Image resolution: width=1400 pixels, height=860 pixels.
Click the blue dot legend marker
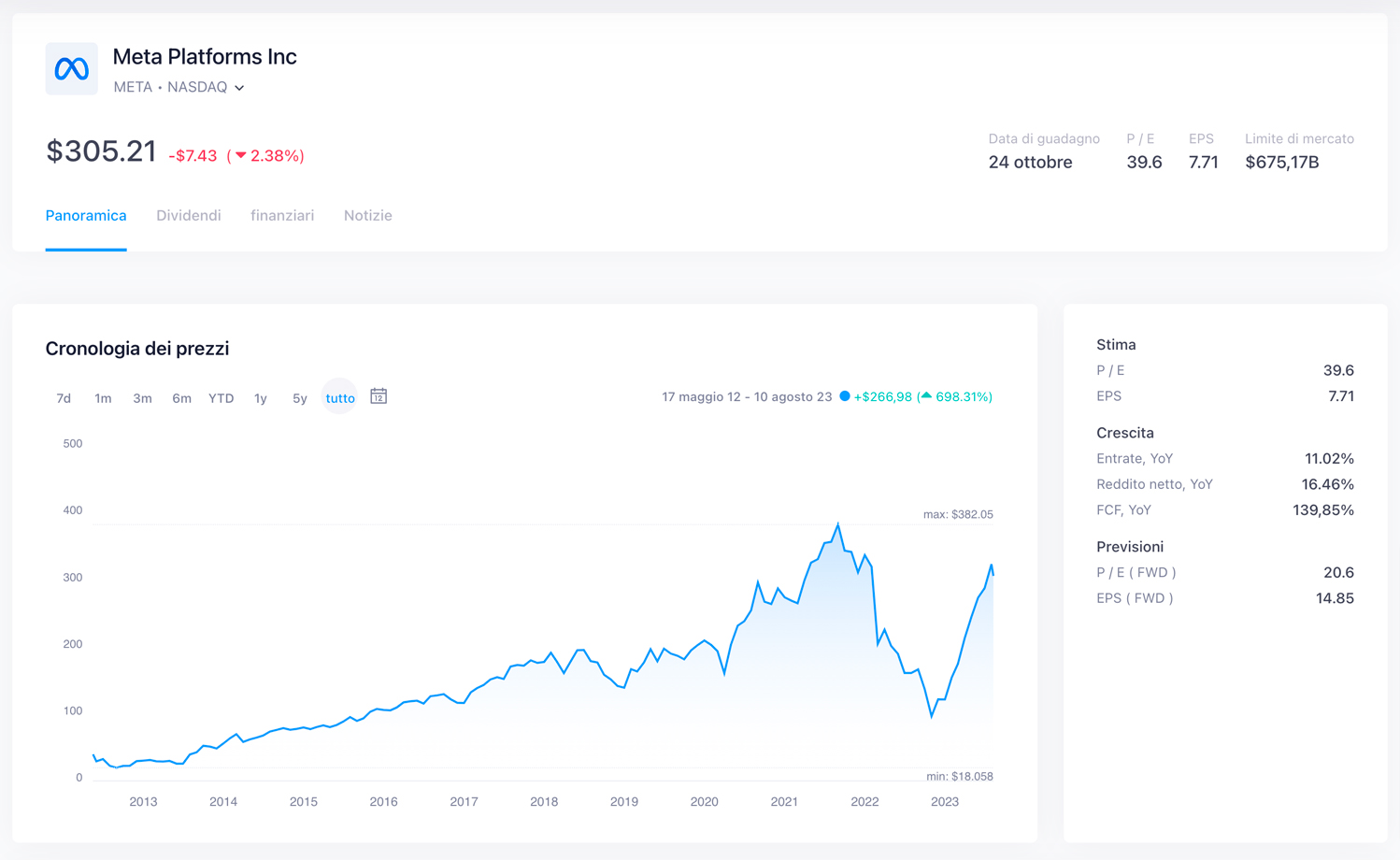[845, 396]
